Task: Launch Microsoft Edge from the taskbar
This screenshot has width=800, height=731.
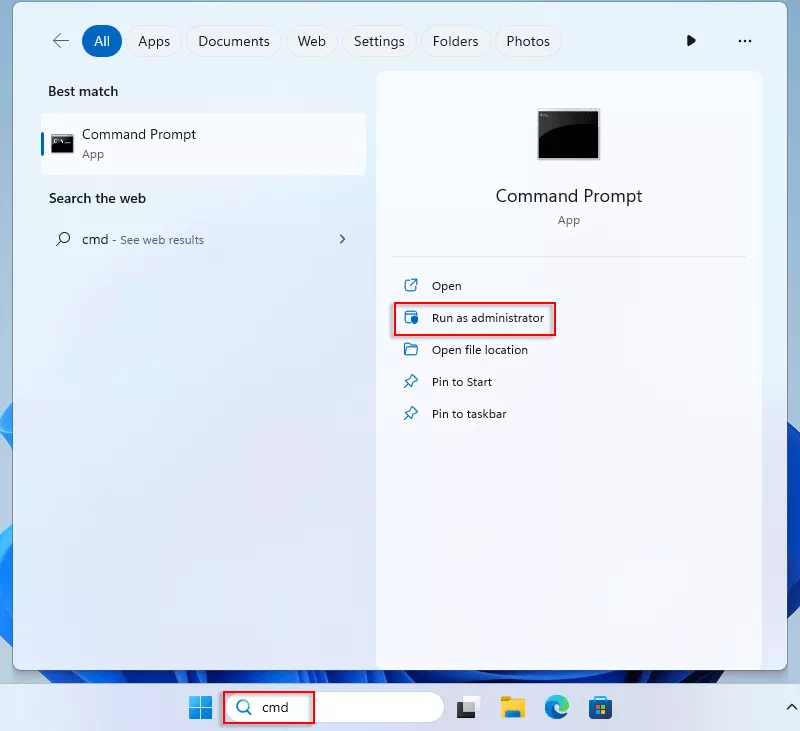Action: (557, 708)
